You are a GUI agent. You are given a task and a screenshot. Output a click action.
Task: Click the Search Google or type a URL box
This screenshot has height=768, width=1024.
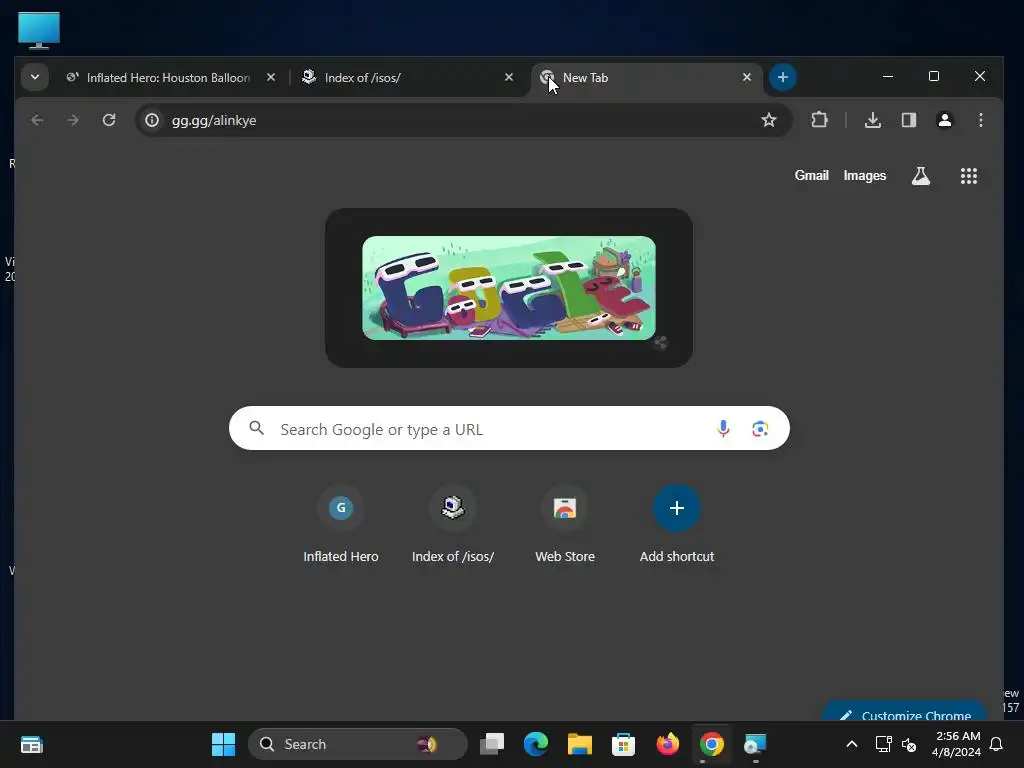[509, 428]
